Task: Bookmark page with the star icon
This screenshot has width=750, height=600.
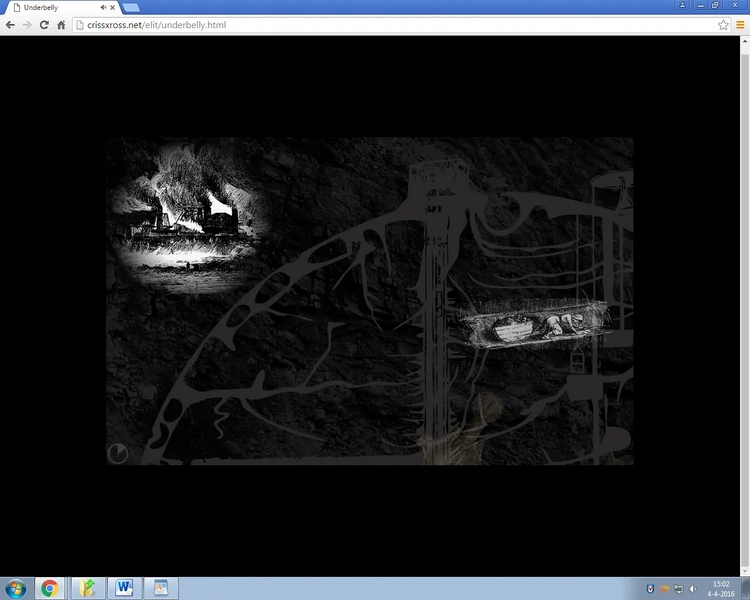Action: coord(723,25)
